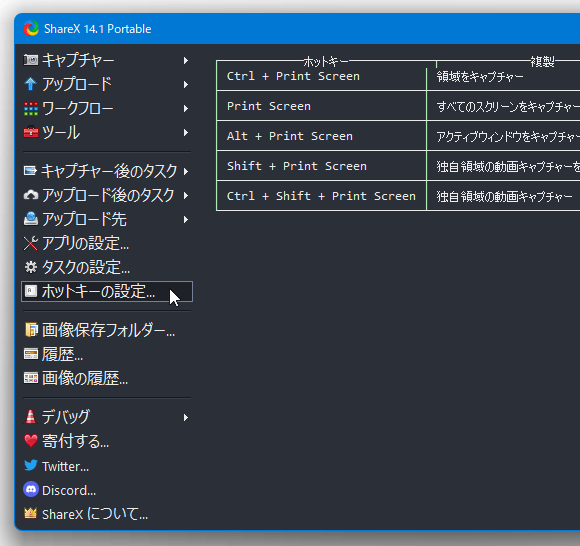Open the アップロード先 menu
The image size is (580, 546).
point(107,219)
